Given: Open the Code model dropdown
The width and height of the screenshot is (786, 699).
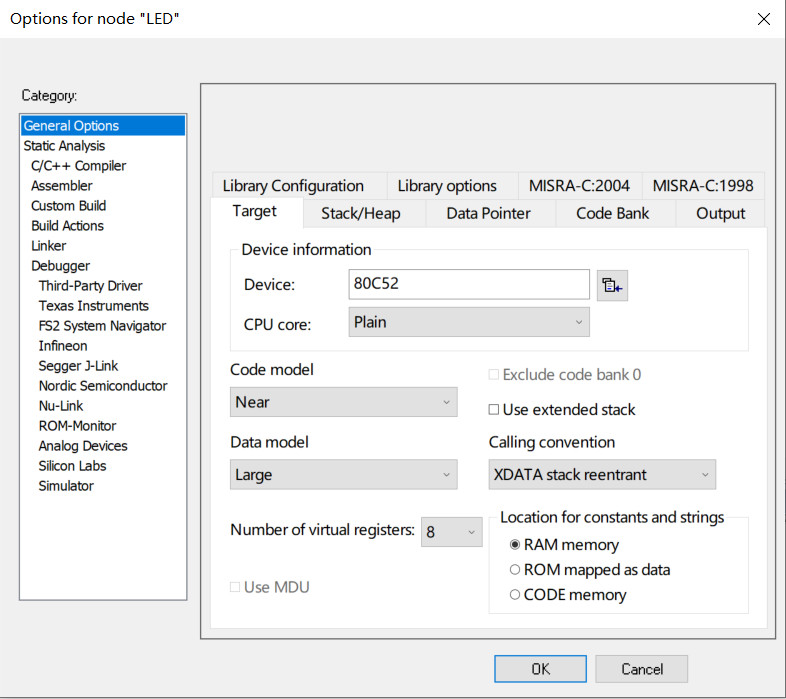Looking at the screenshot, I should 343,402.
